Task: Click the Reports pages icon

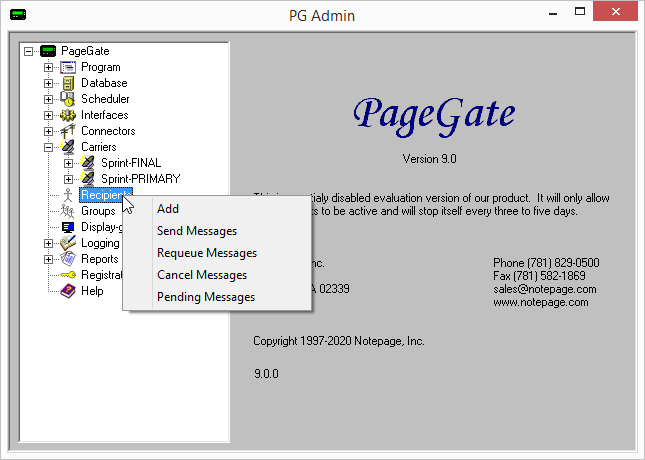Action: 68,259
